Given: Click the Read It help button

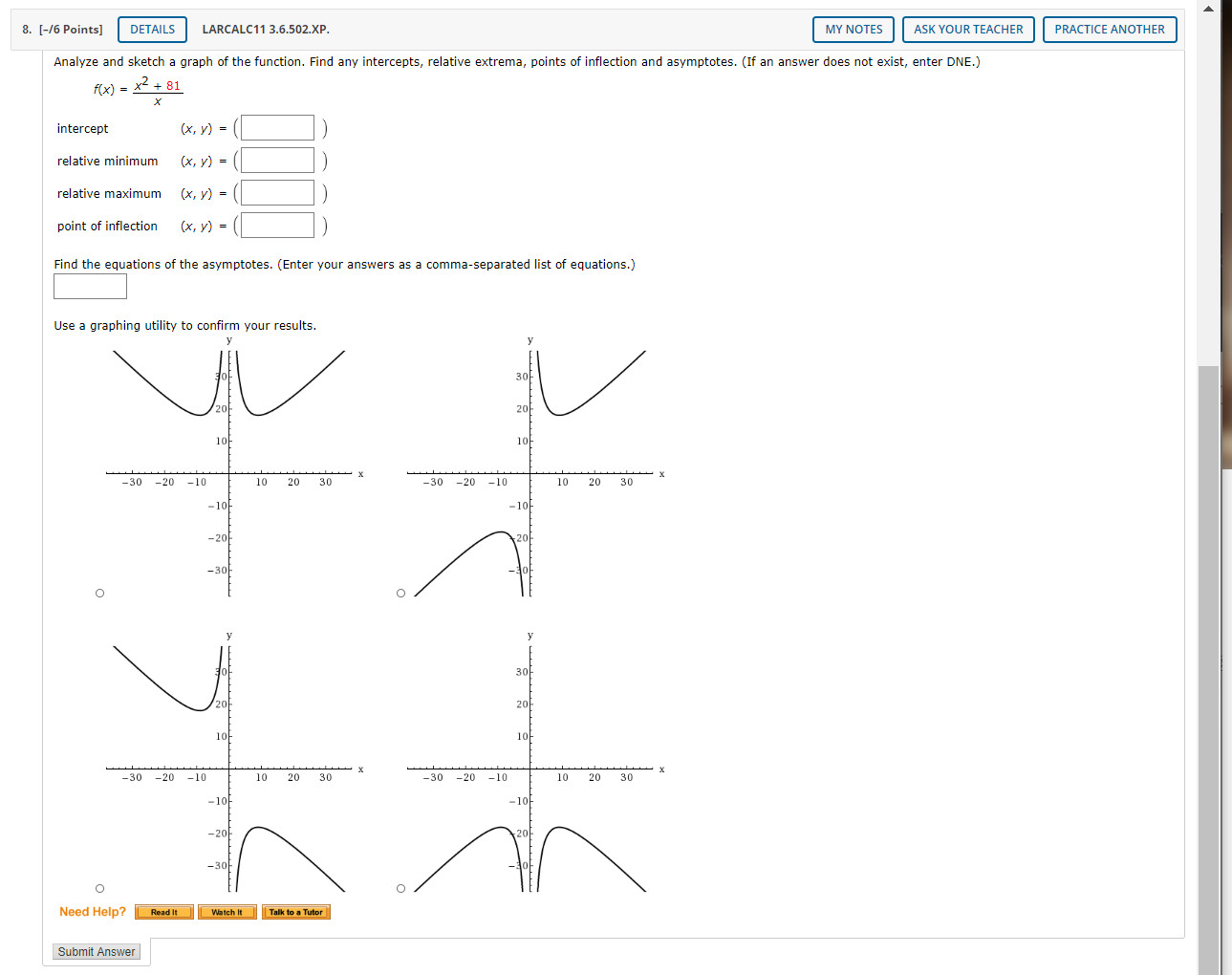Looking at the screenshot, I should (163, 912).
